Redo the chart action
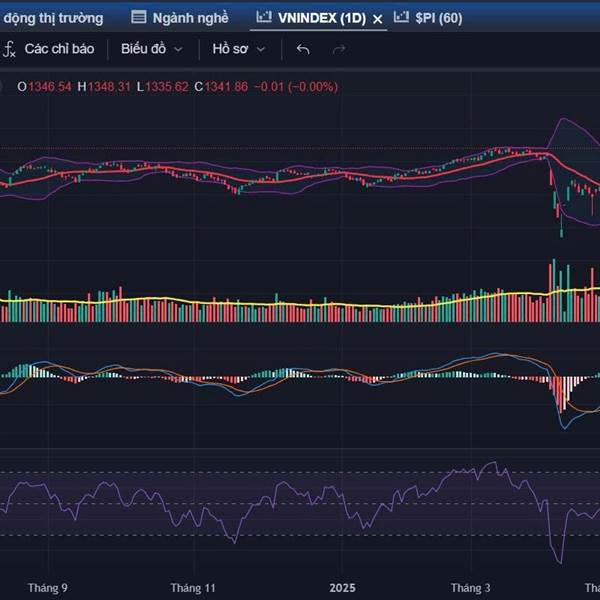 click(x=339, y=49)
